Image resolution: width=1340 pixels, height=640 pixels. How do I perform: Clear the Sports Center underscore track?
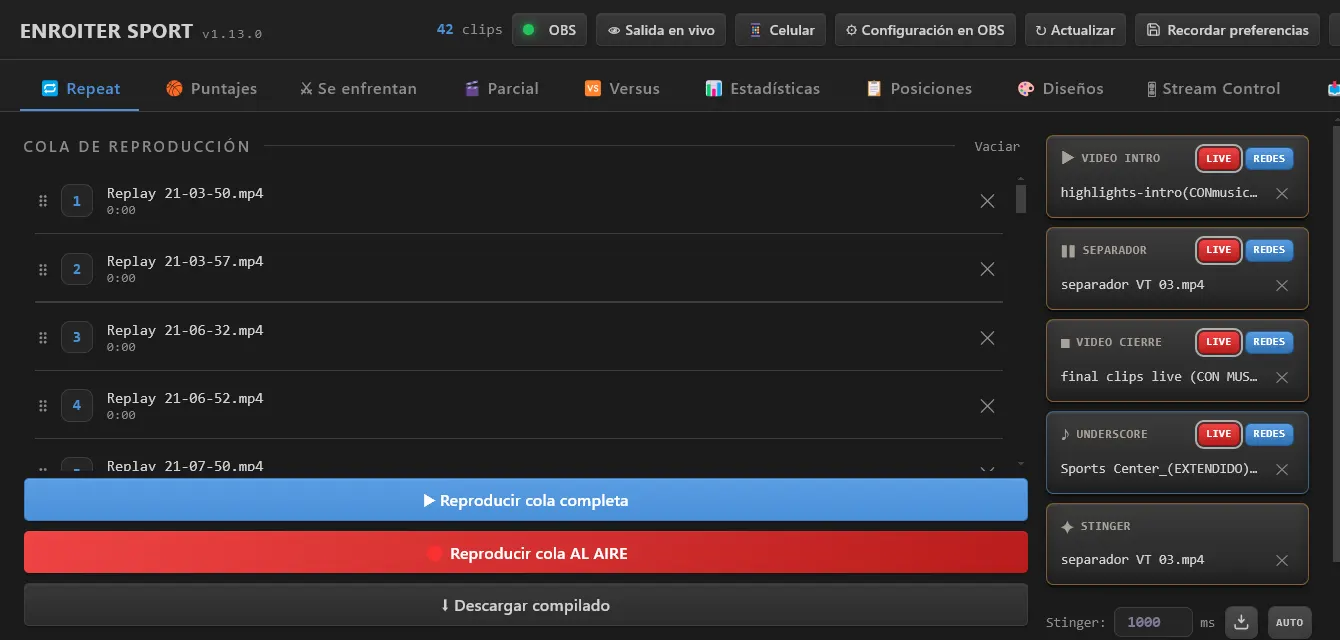coord(1282,469)
